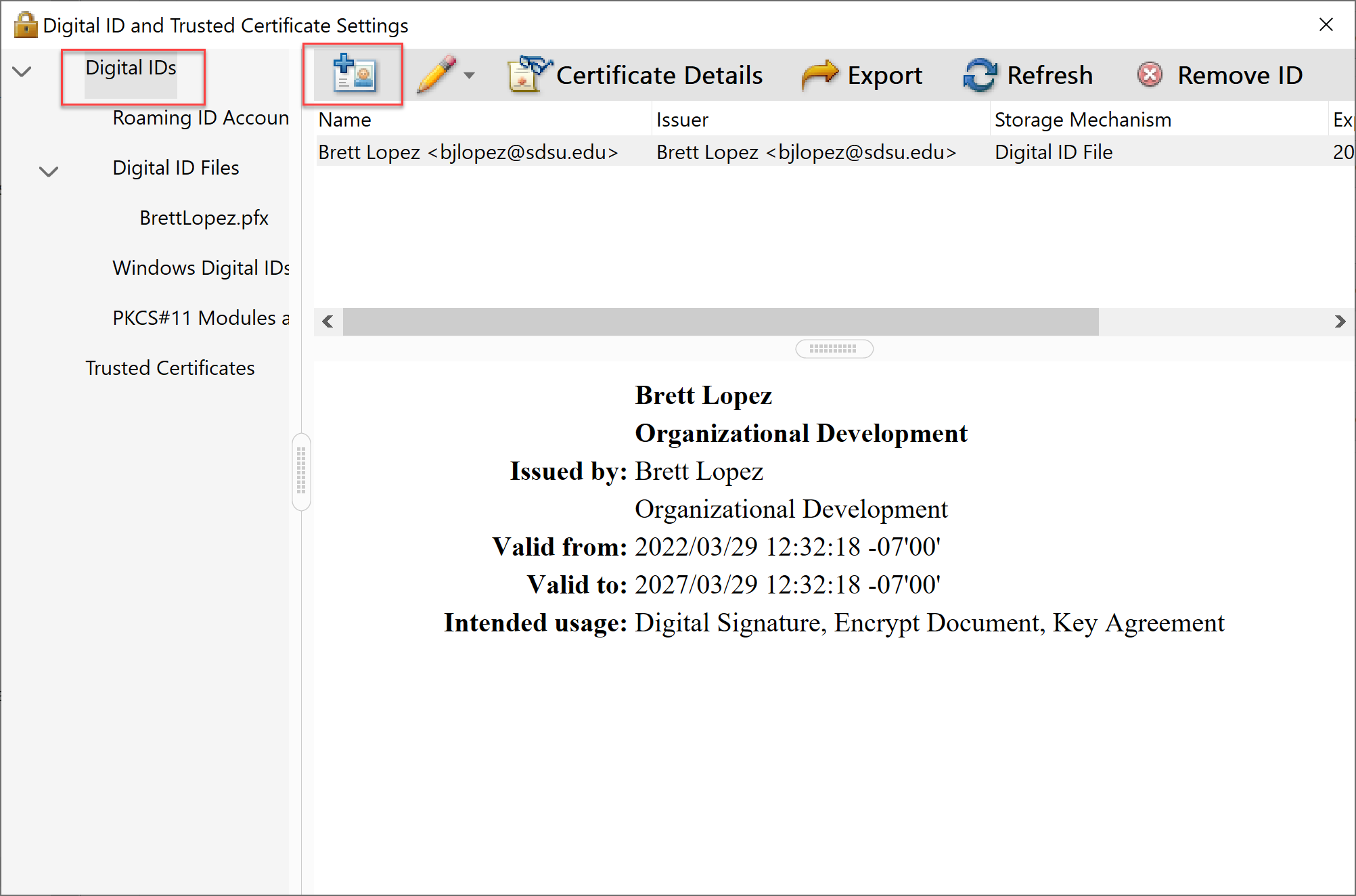
Task: Click the padlock icon in the title bar
Action: [x=25, y=25]
